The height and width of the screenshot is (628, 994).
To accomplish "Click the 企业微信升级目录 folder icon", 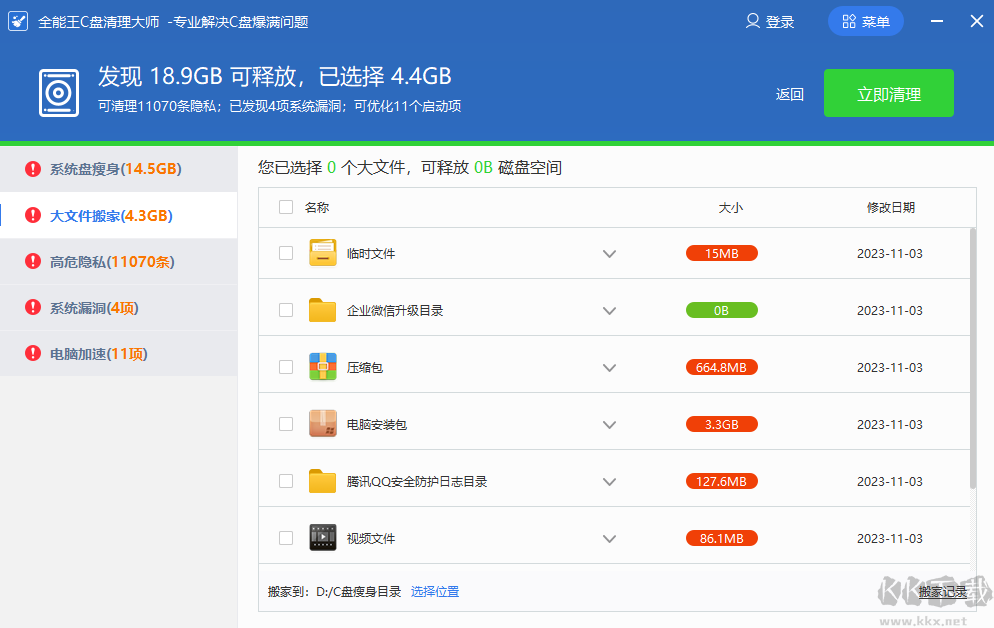I will click(x=322, y=310).
